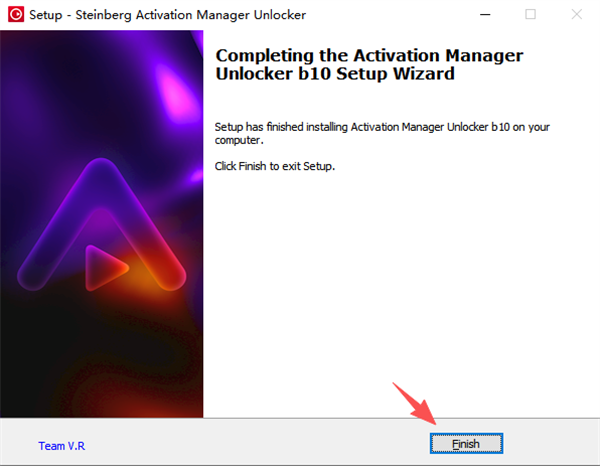Click the greyed-out maximize box

(530, 15)
